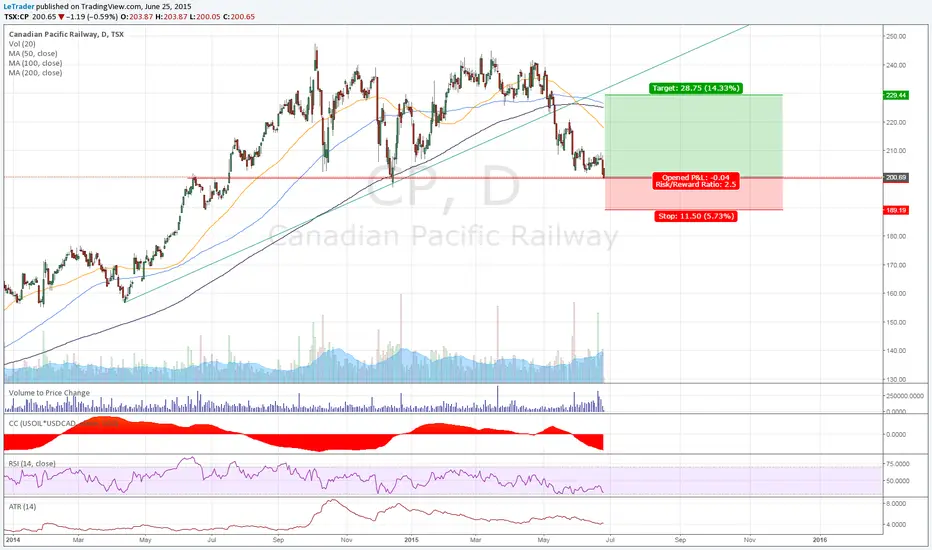Image resolution: width=932 pixels, height=550 pixels.
Task: Click the Risk/Reward Ratio: 2.5 label
Action: point(695,185)
